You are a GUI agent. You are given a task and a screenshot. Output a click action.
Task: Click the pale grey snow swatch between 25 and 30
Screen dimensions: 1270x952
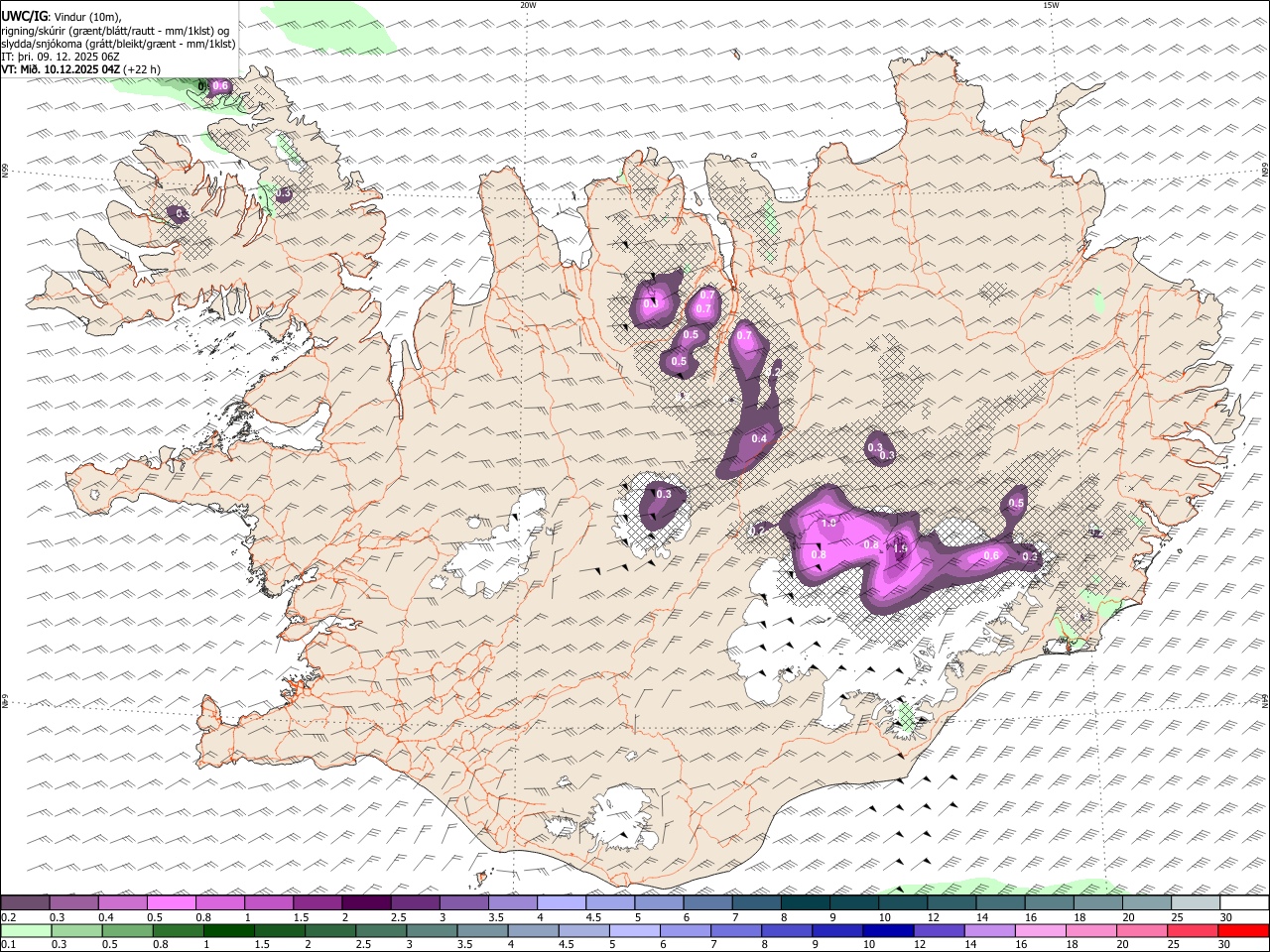click(x=1196, y=902)
